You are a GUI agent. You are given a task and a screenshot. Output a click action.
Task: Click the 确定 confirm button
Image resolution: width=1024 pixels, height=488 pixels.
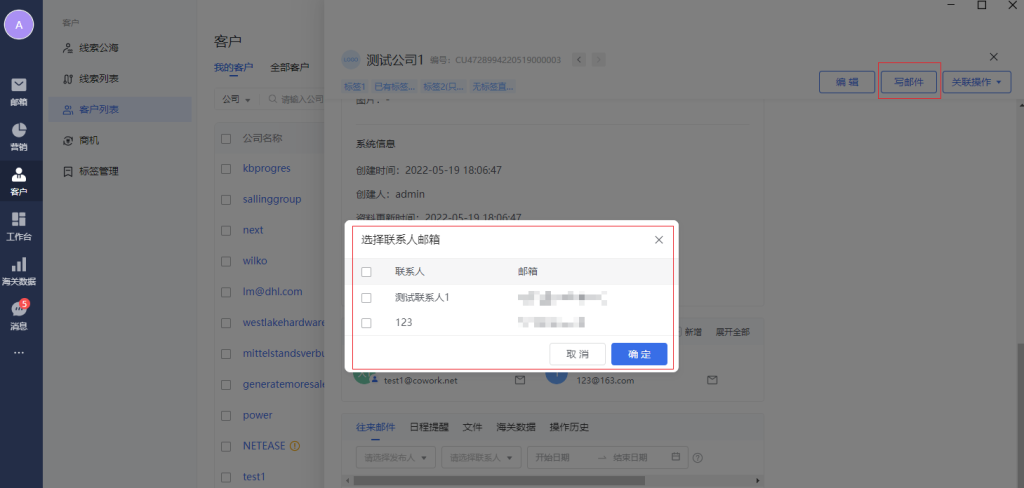[x=639, y=354]
